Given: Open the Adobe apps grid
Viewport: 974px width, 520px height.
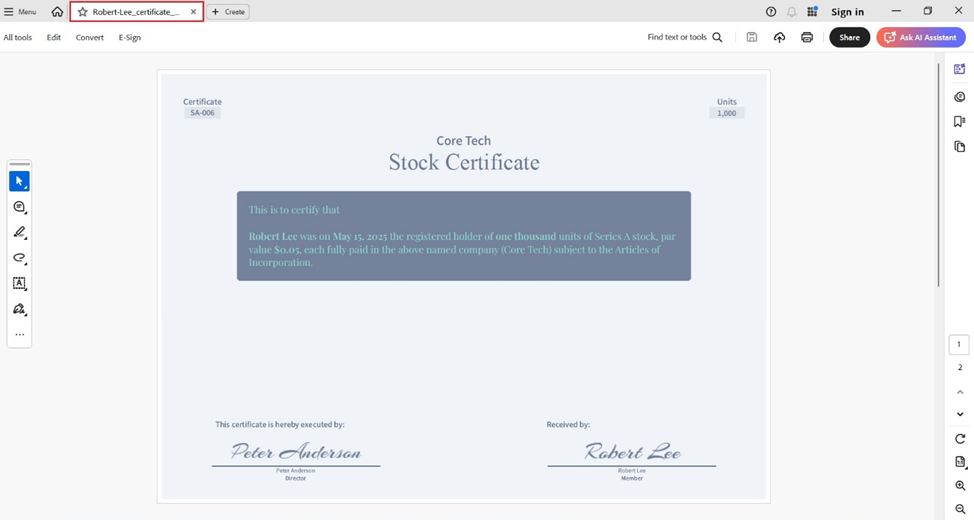Looking at the screenshot, I should 812,12.
